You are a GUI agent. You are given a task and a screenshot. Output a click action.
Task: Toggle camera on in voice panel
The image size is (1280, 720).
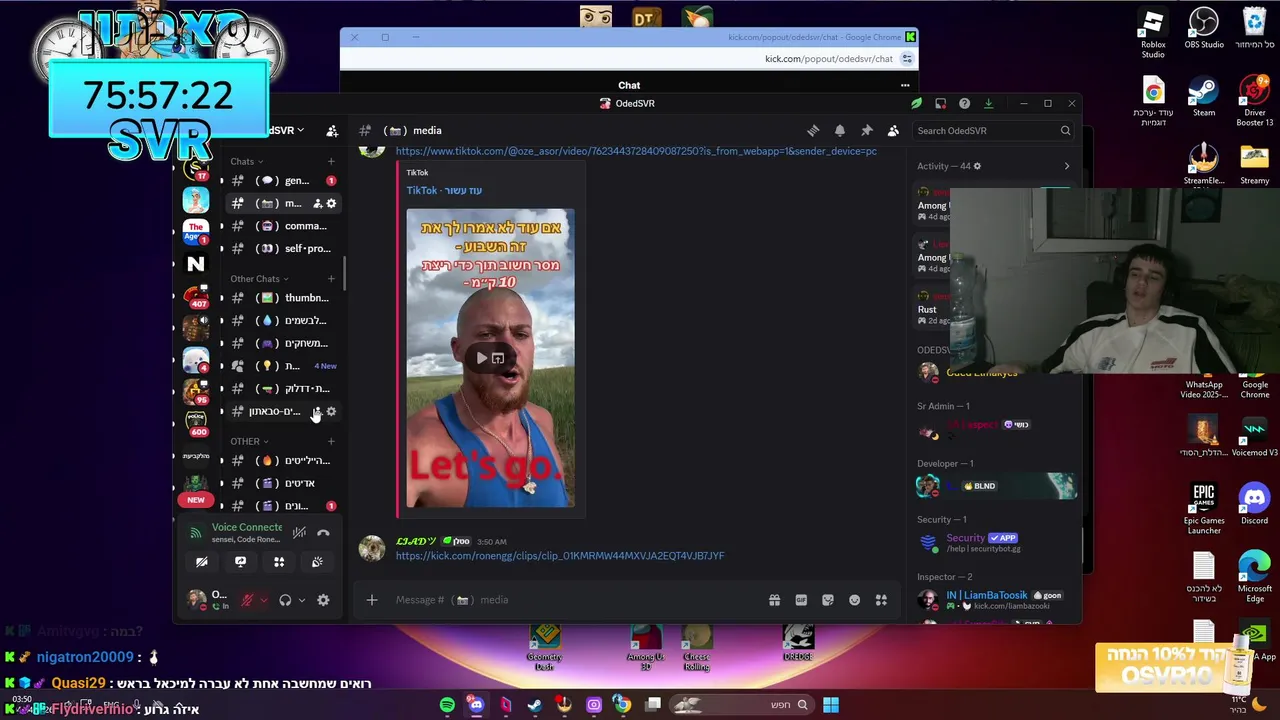[x=201, y=562]
